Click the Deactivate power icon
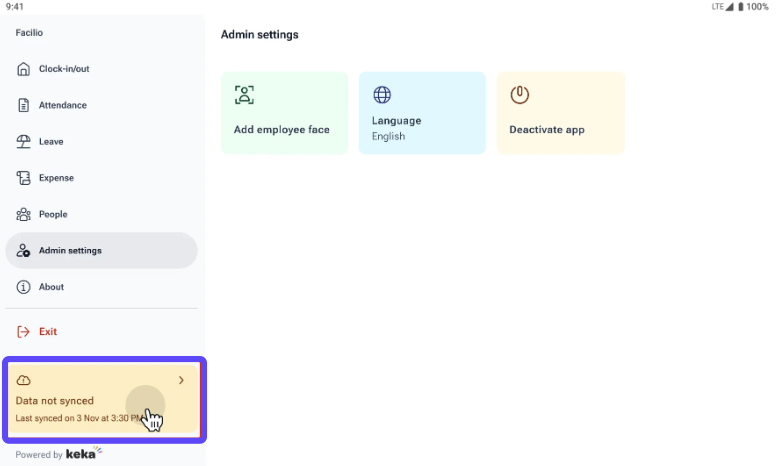778x466 pixels. 519,95
